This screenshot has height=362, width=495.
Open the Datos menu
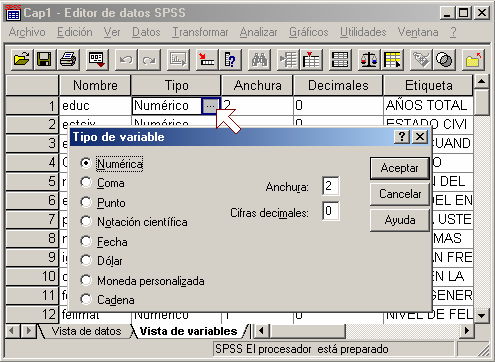pyautogui.click(x=146, y=32)
